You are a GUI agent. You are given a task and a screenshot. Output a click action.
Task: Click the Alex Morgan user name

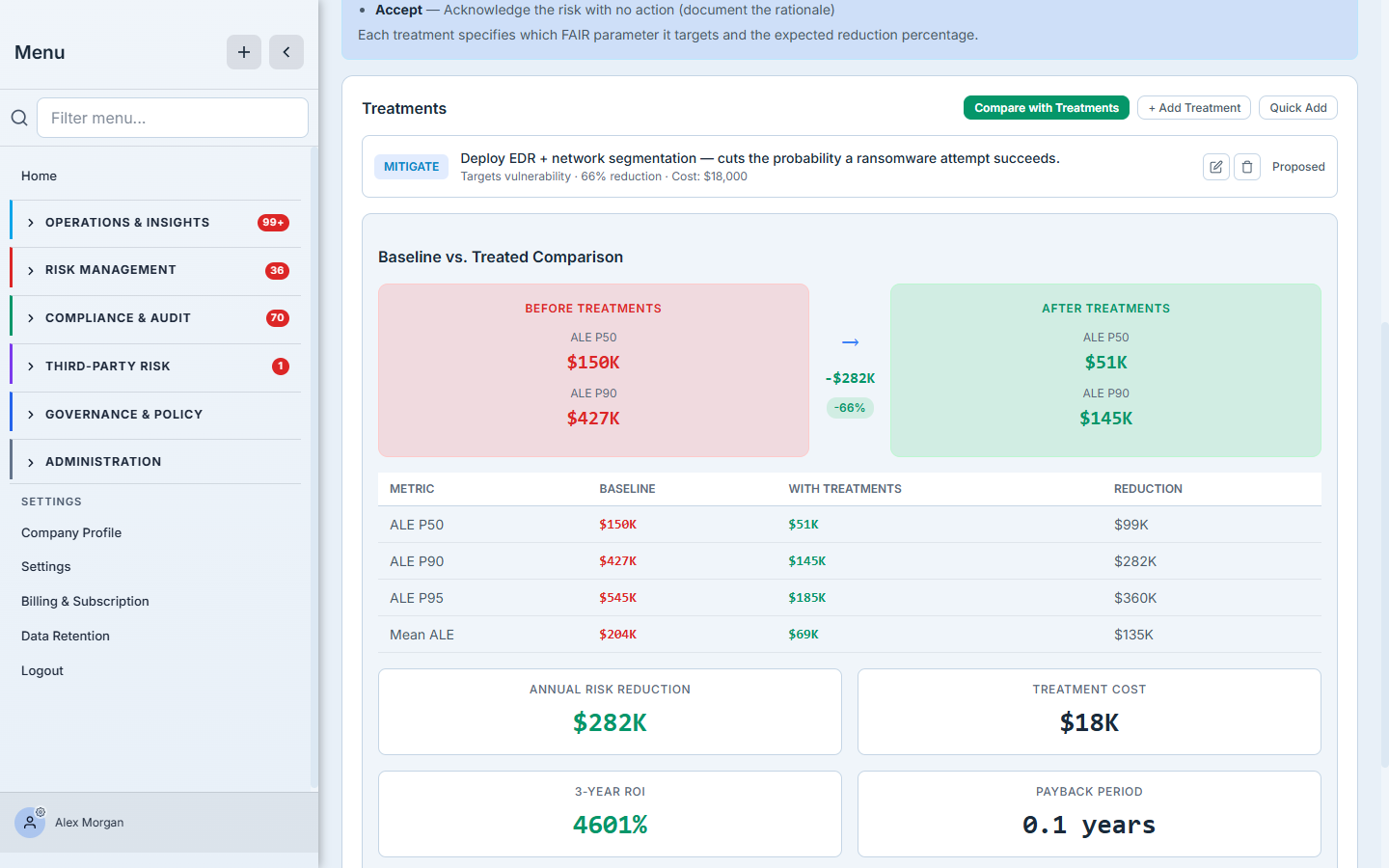pyautogui.click(x=89, y=823)
